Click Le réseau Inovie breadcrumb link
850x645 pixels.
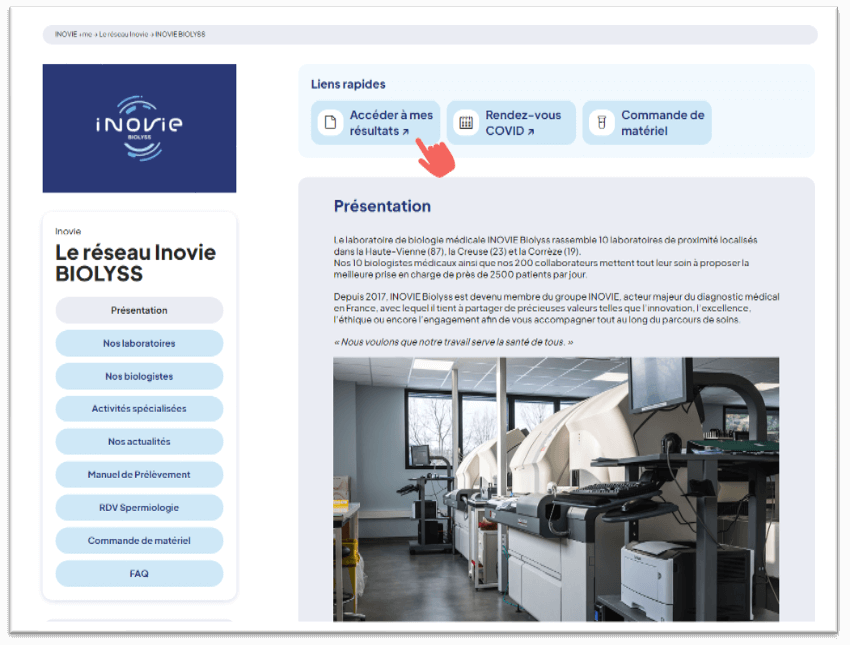pyautogui.click(x=124, y=34)
